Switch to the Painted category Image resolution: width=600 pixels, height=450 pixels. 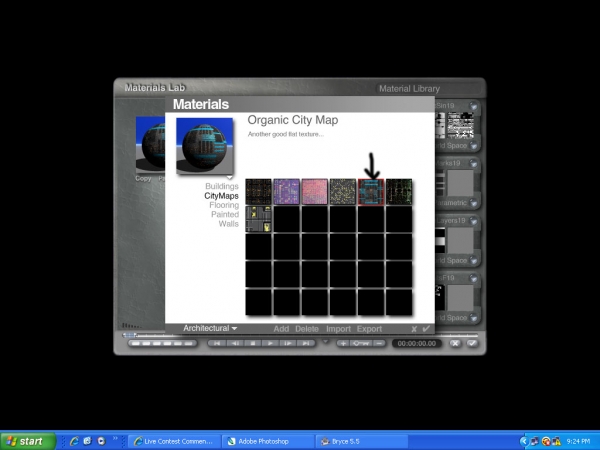coord(225,214)
